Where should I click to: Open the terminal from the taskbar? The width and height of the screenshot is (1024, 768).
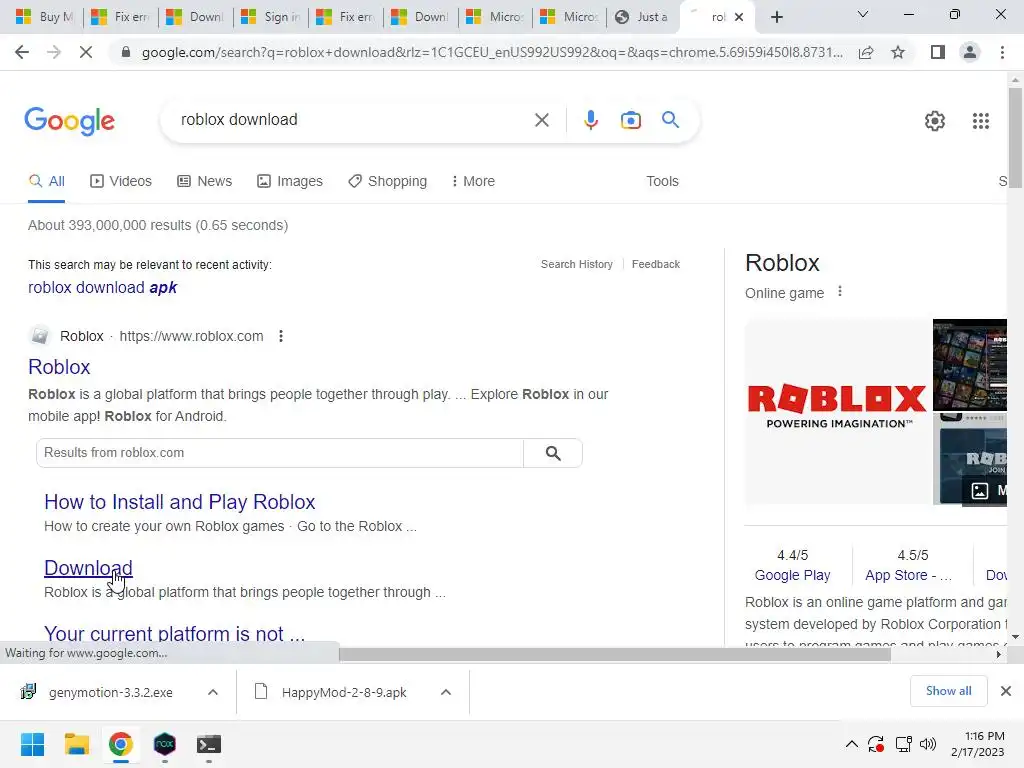209,744
